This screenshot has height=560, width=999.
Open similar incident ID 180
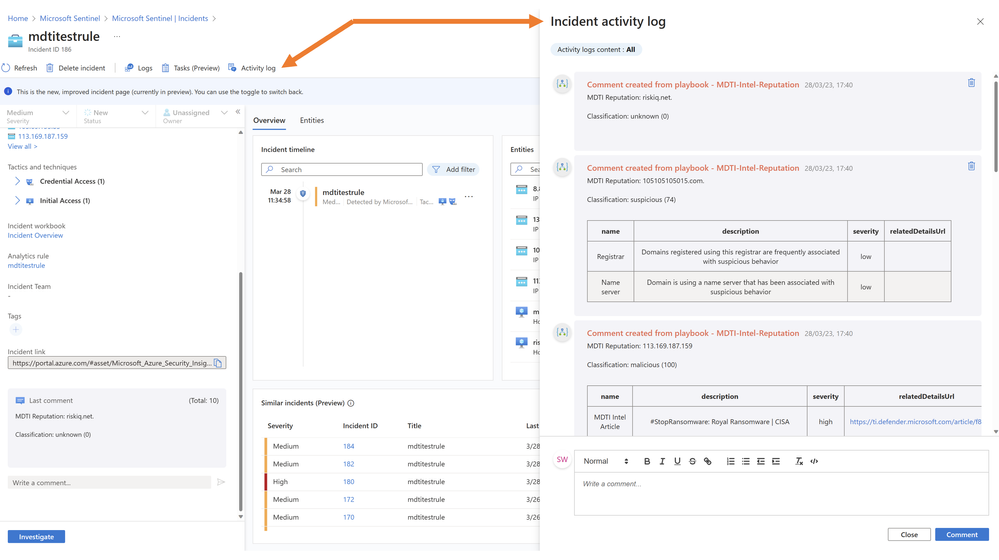(349, 482)
